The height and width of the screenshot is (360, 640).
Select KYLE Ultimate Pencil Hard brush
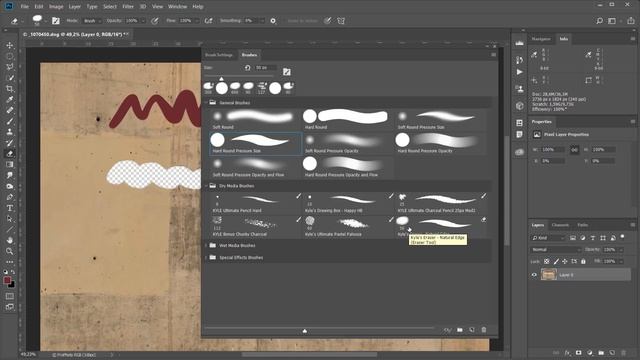point(256,203)
